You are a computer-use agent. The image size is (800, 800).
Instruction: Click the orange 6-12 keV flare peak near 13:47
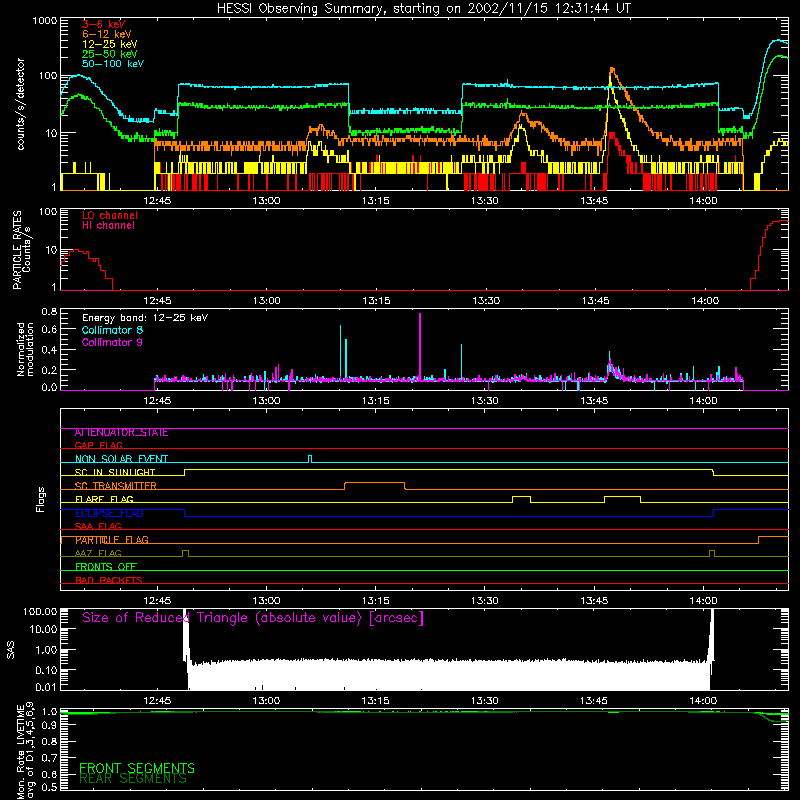[612, 70]
